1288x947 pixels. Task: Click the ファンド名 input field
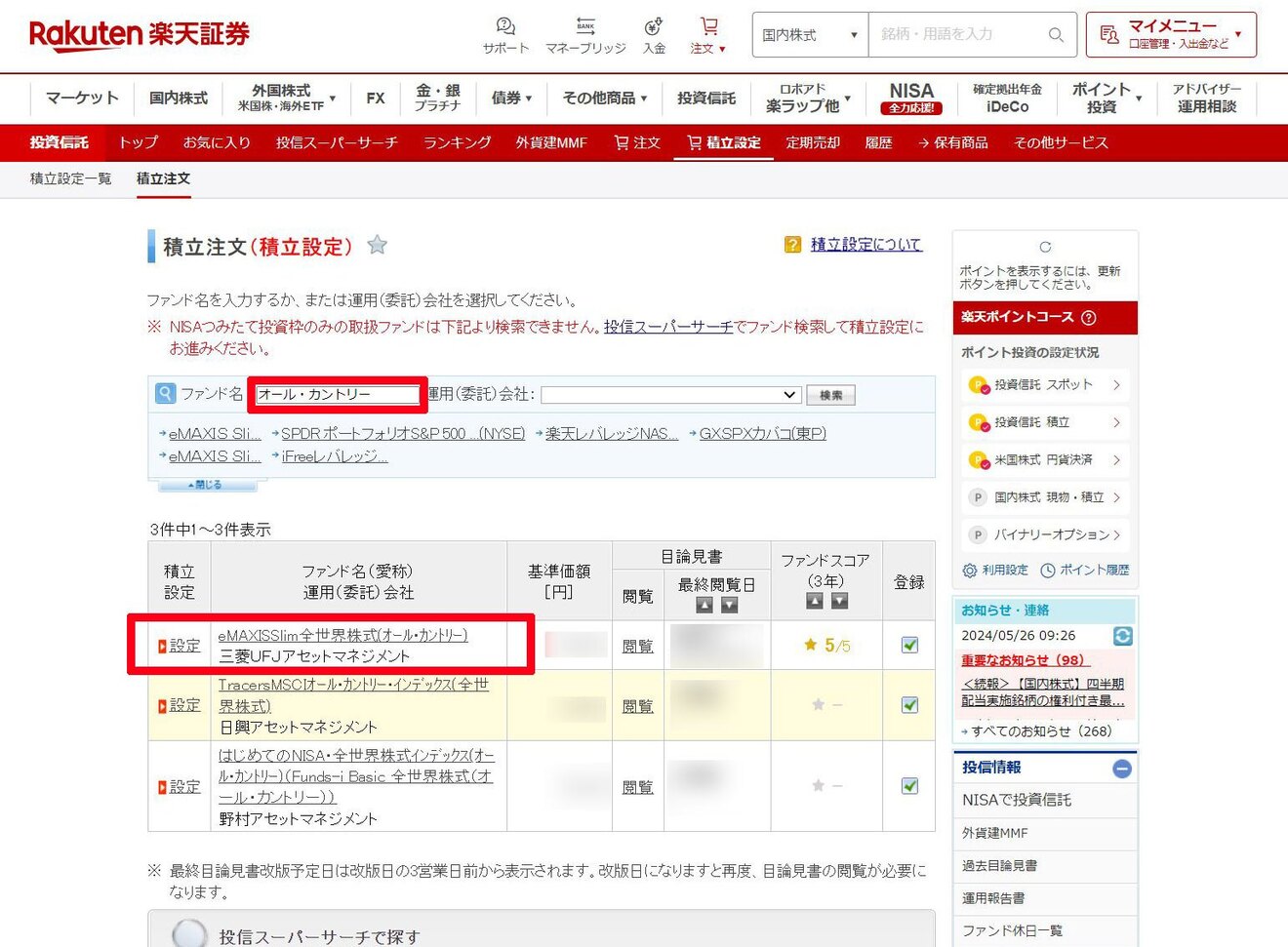(x=338, y=394)
